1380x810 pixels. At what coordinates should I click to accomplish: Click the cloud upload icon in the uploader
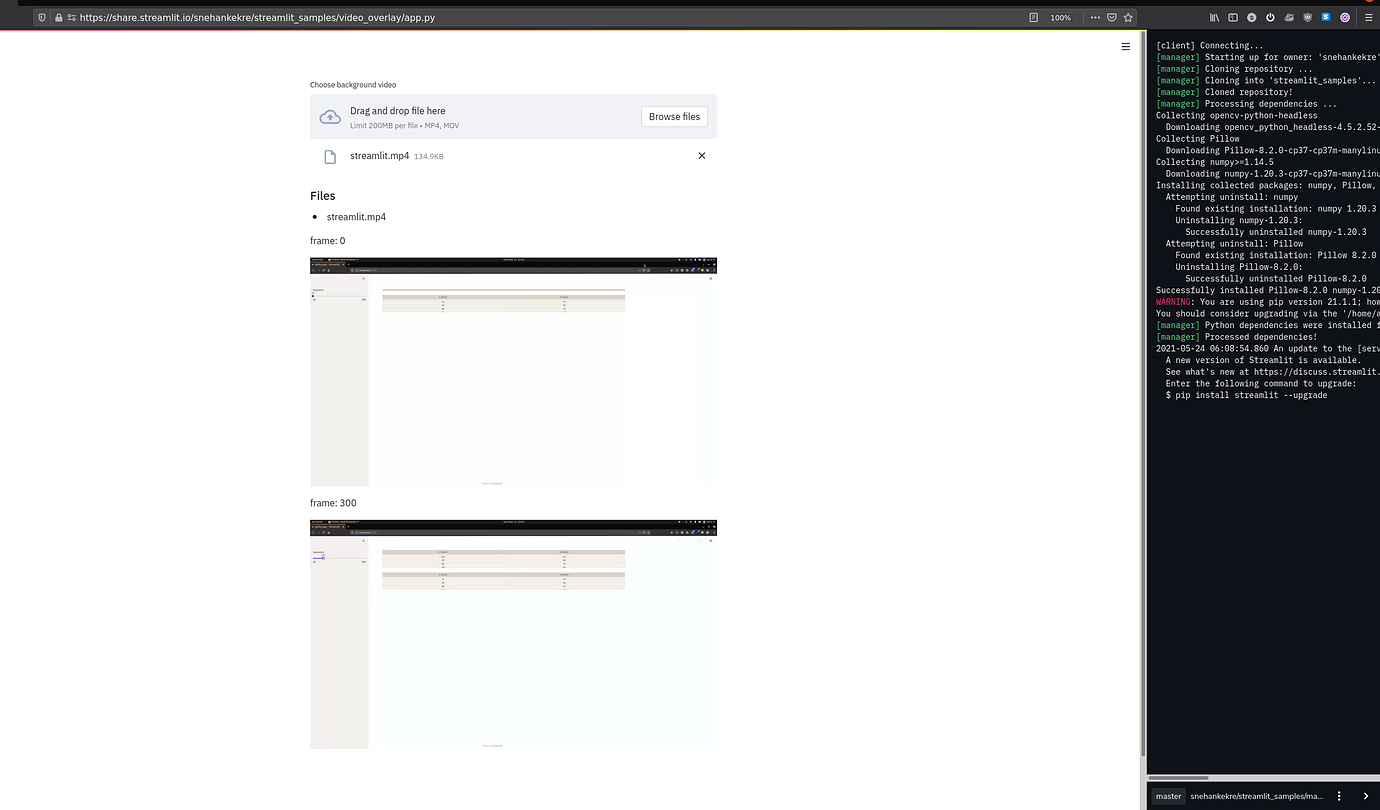pos(330,116)
